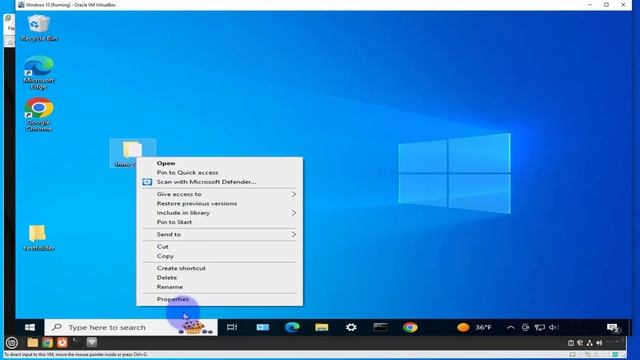The width and height of the screenshot is (640, 360).
Task: Launch Firefox from the host panel
Action: pos(62,342)
